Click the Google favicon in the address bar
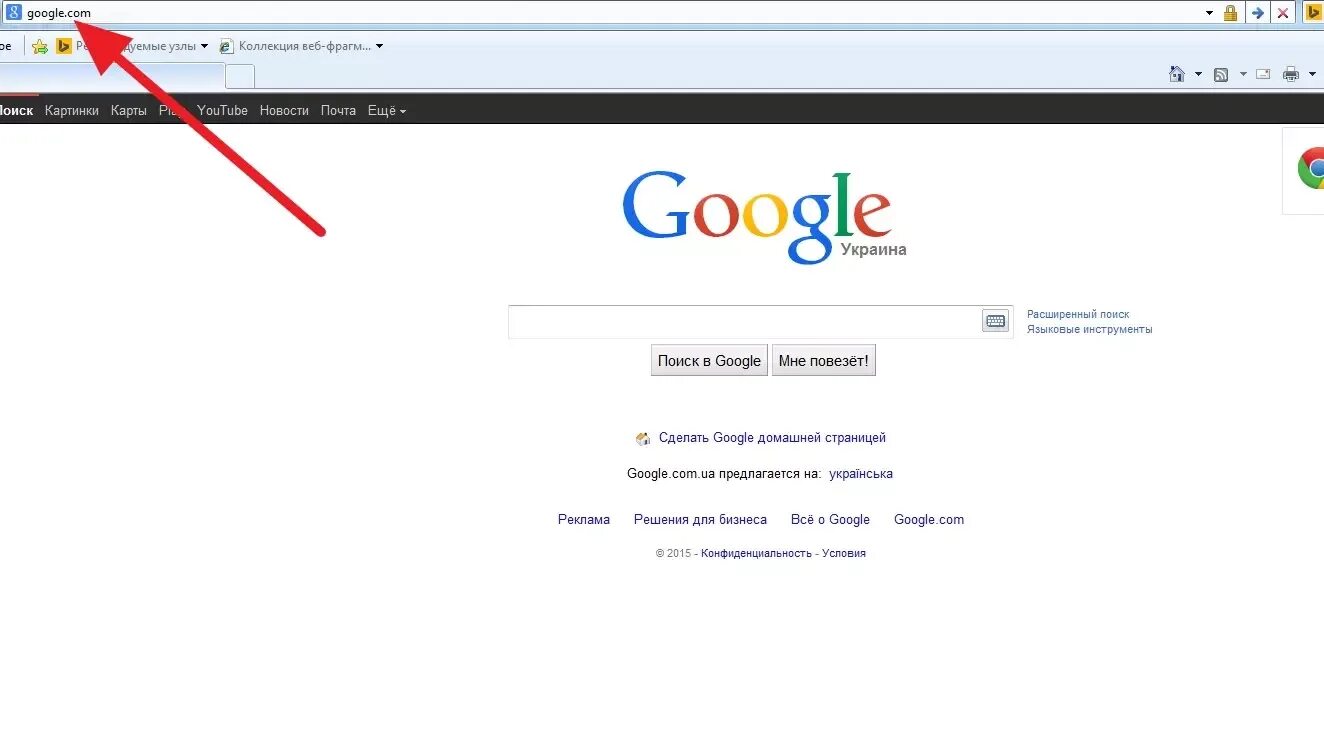1324x746 pixels. tap(14, 13)
